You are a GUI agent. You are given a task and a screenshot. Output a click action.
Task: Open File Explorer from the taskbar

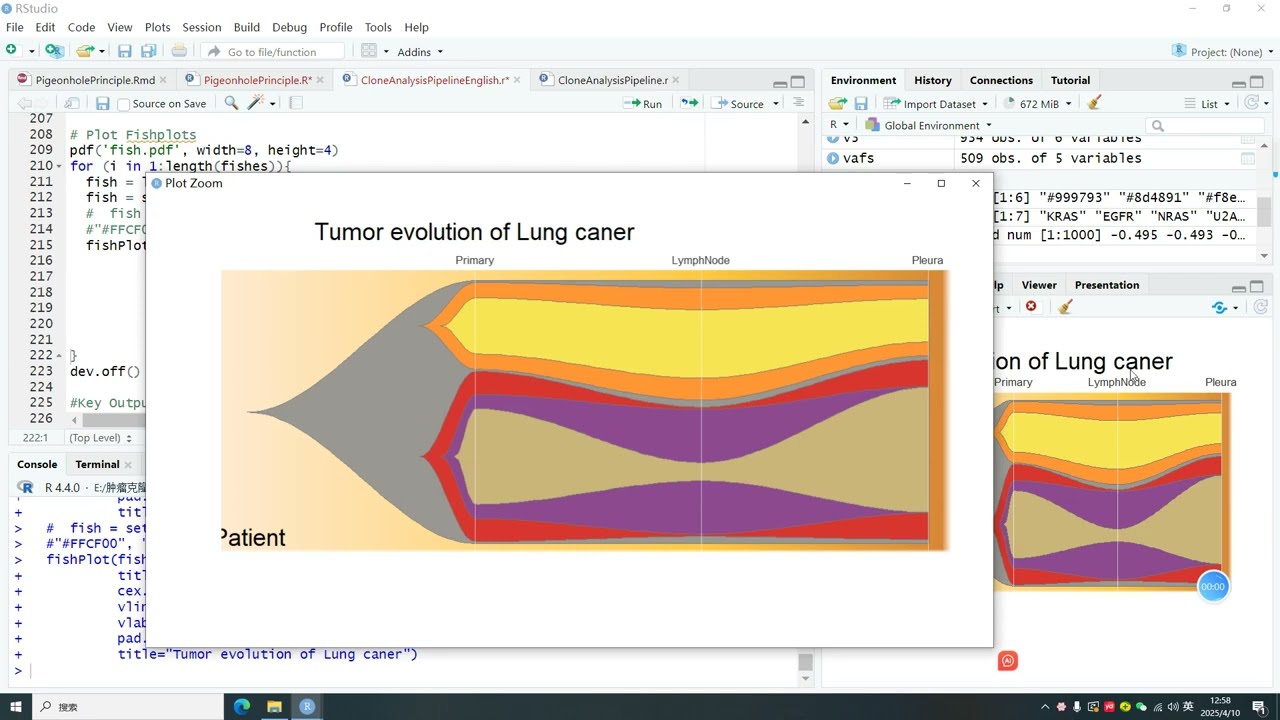pyautogui.click(x=274, y=706)
